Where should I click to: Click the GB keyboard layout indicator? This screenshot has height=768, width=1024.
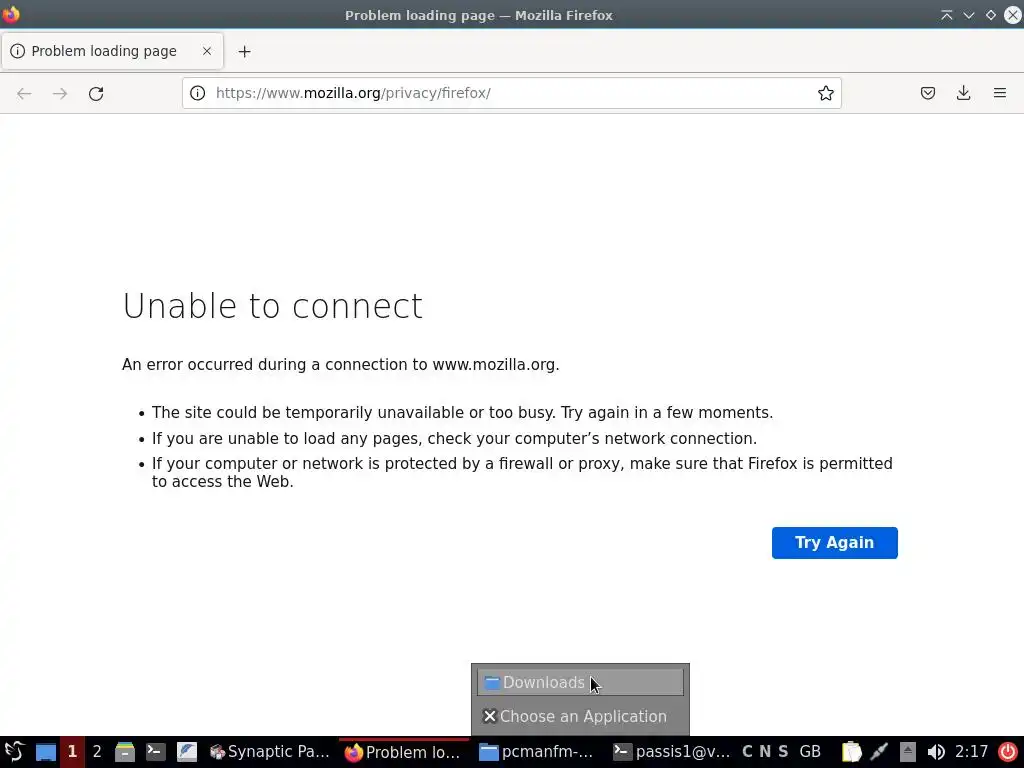point(810,752)
